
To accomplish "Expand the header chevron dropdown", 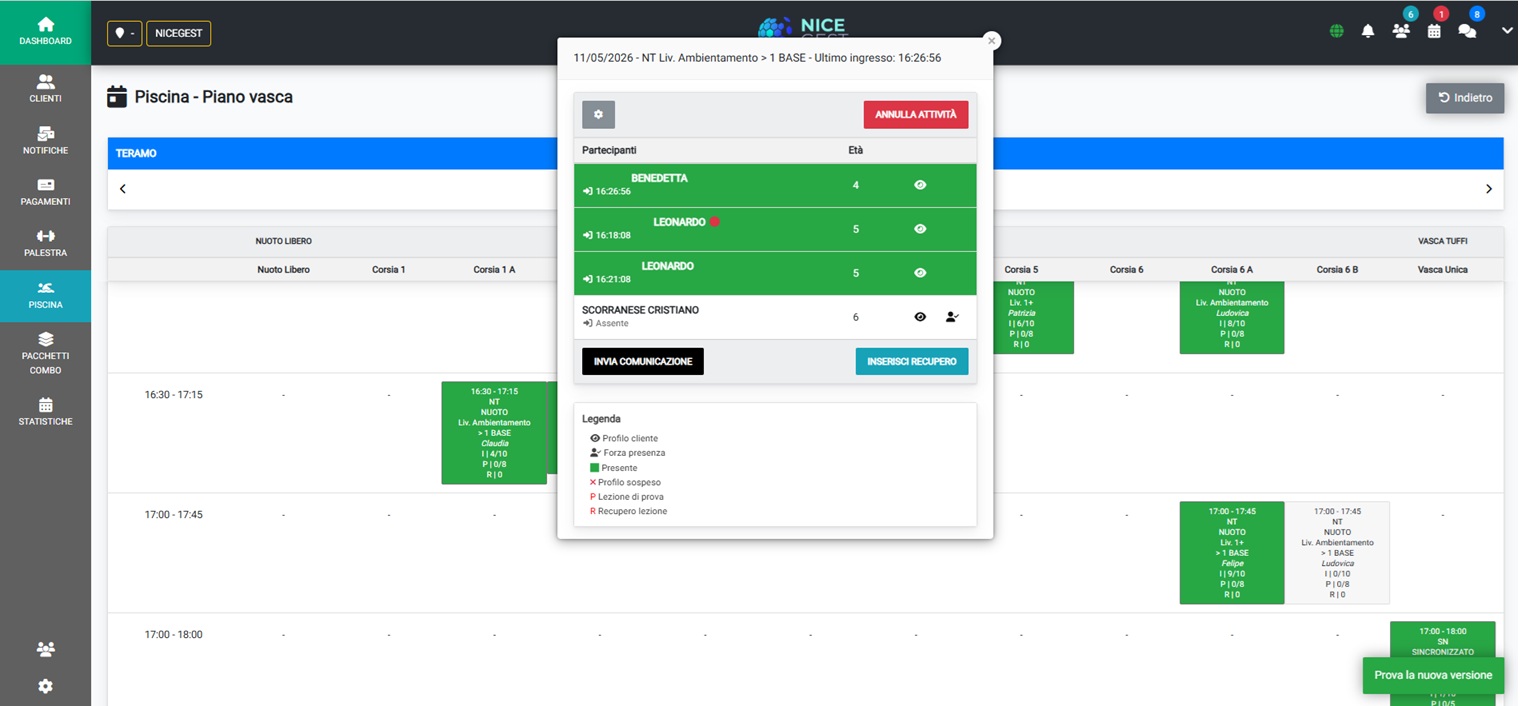I will (1507, 31).
